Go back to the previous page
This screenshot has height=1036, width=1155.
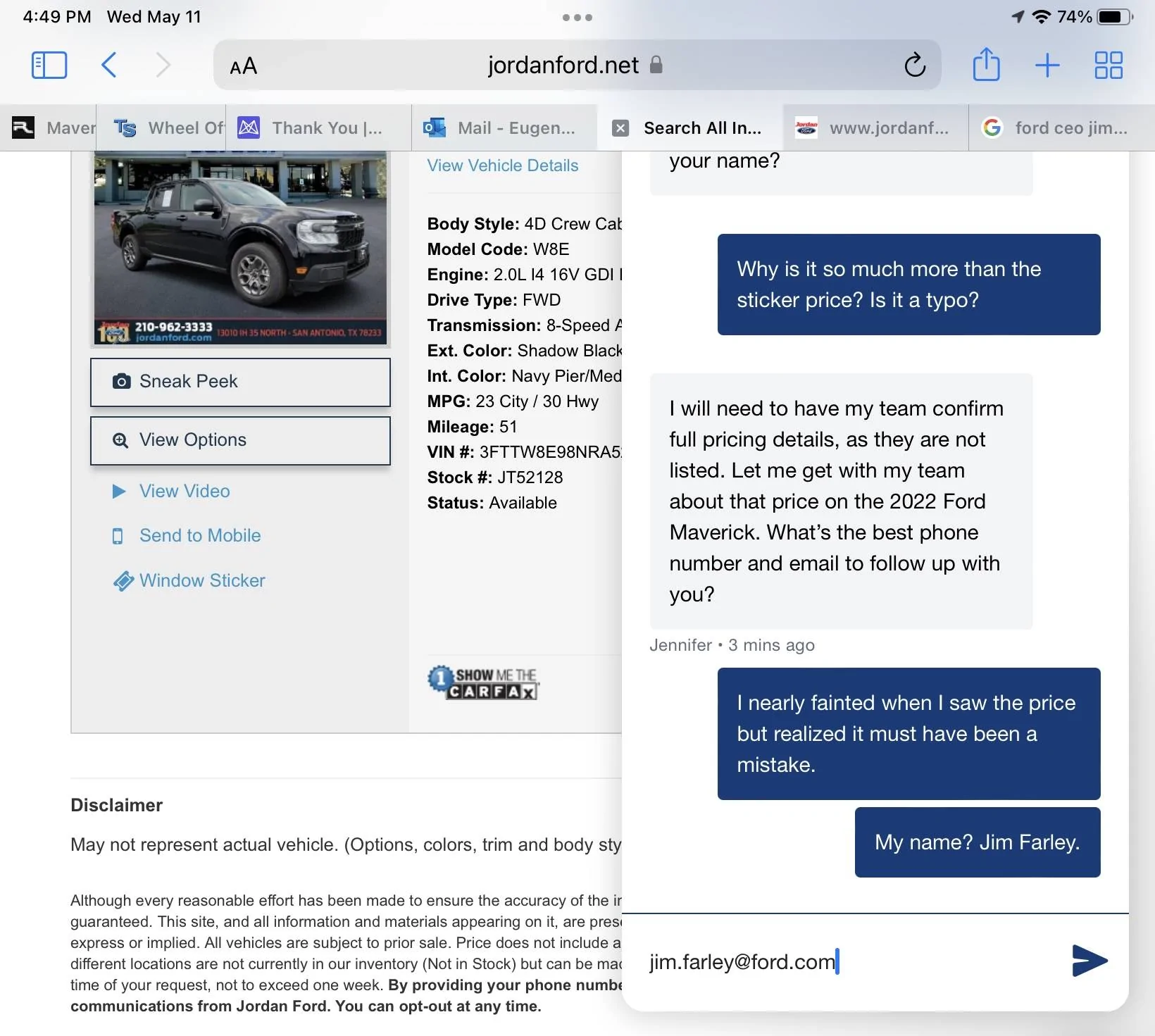(108, 65)
